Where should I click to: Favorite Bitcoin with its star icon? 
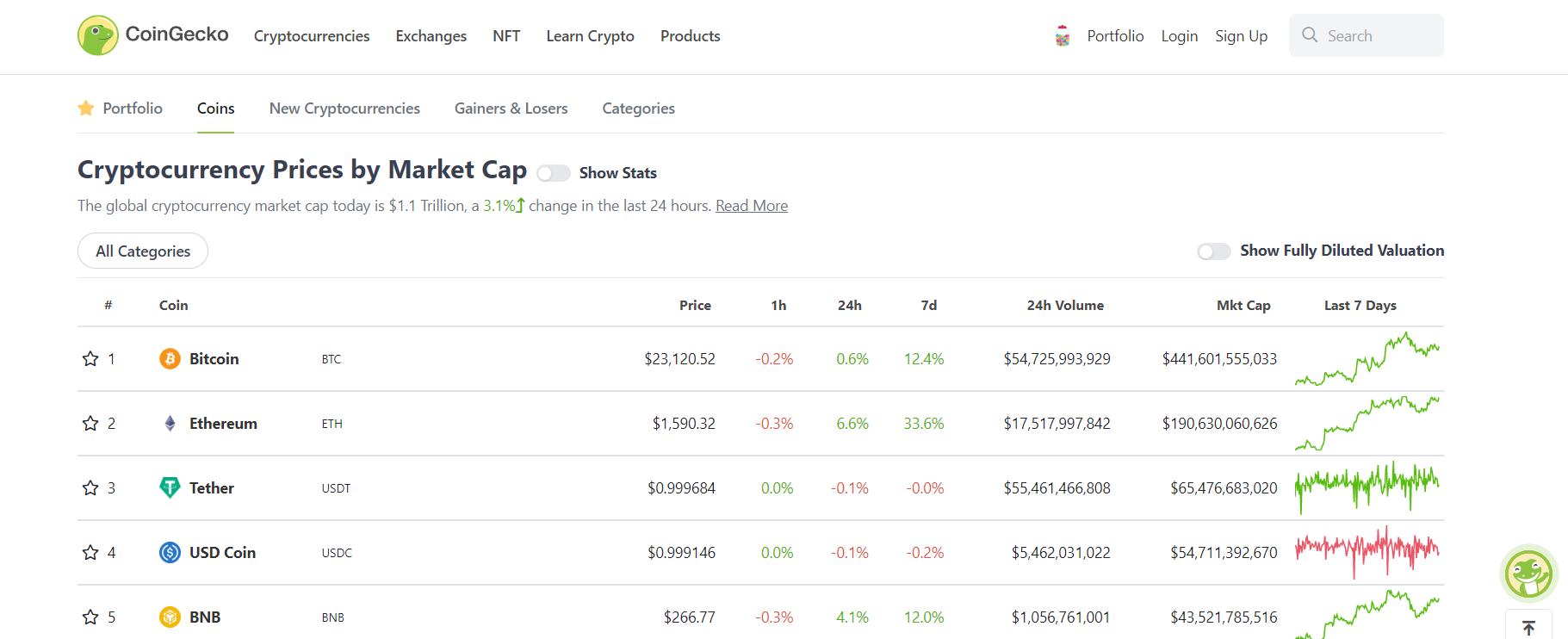[x=90, y=359]
